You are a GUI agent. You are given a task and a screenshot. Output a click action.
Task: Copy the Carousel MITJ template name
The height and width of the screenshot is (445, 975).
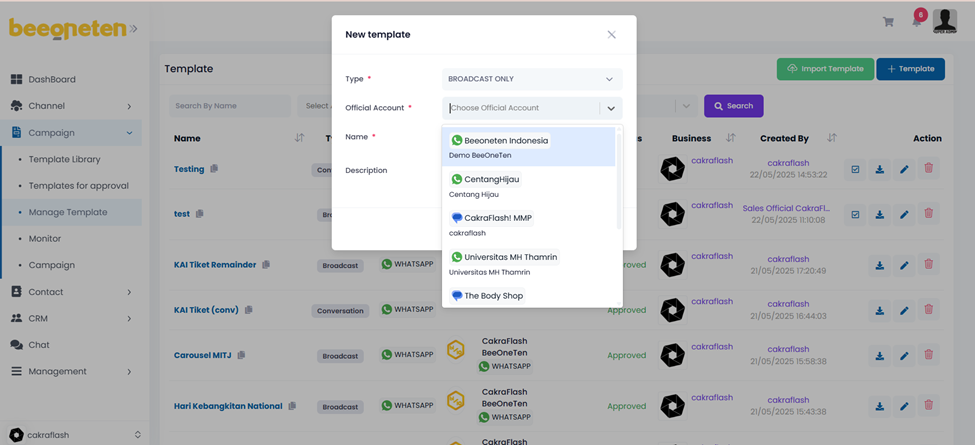[x=242, y=355]
